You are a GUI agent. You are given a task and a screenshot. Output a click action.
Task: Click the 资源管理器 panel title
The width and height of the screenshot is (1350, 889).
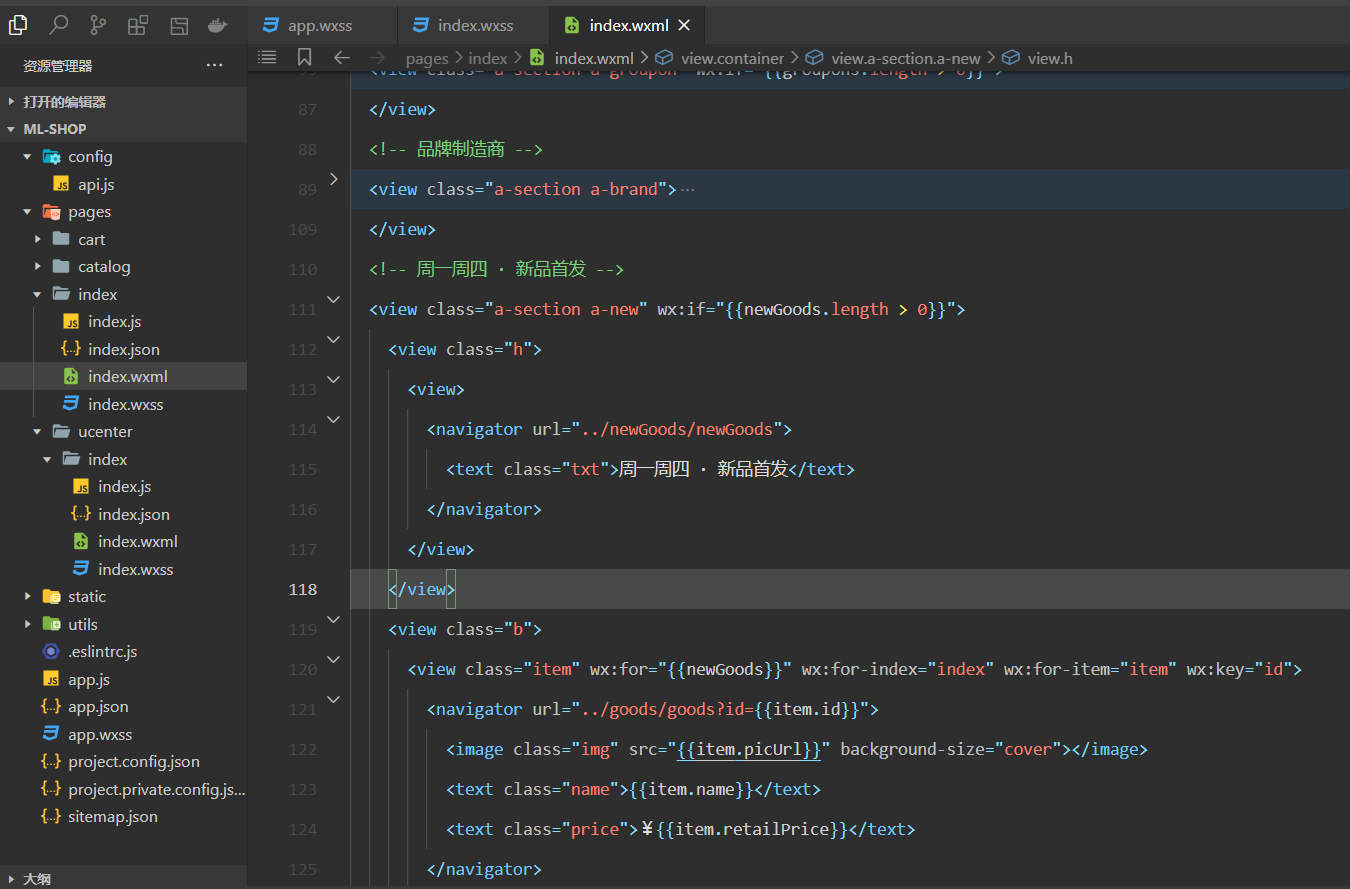pyautogui.click(x=57, y=66)
